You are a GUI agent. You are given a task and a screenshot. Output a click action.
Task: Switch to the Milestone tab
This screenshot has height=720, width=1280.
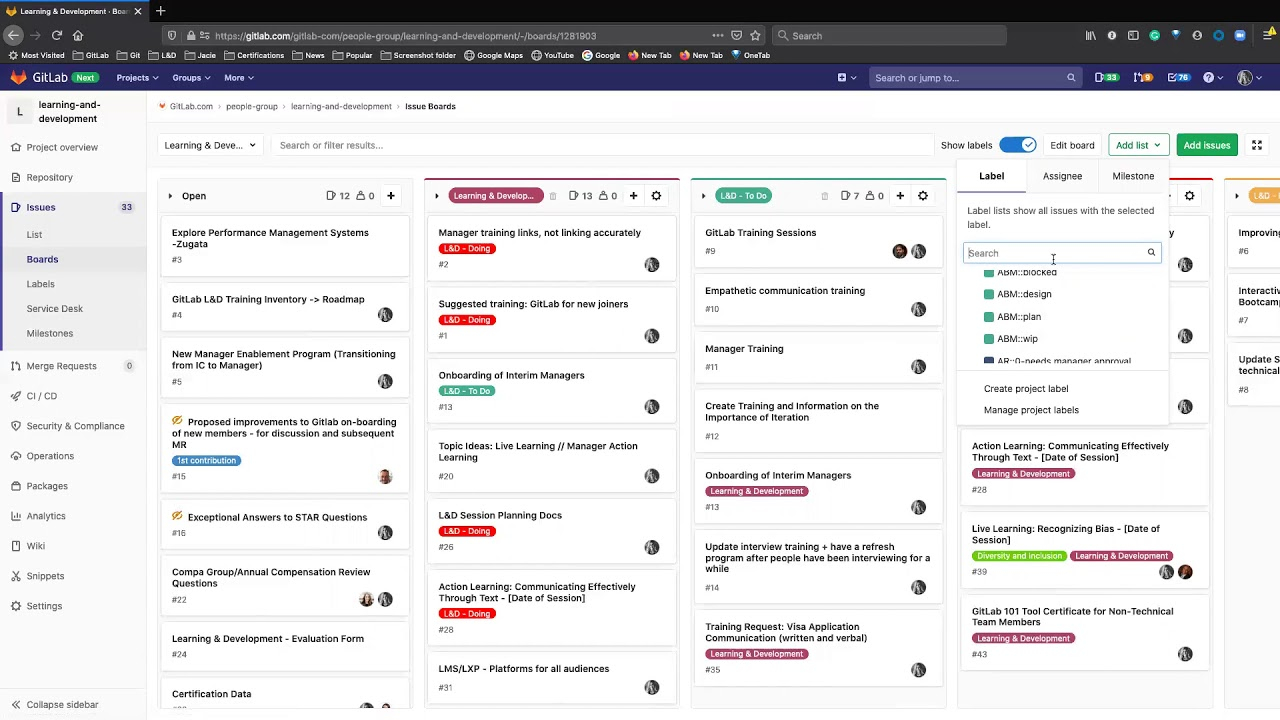(1133, 176)
